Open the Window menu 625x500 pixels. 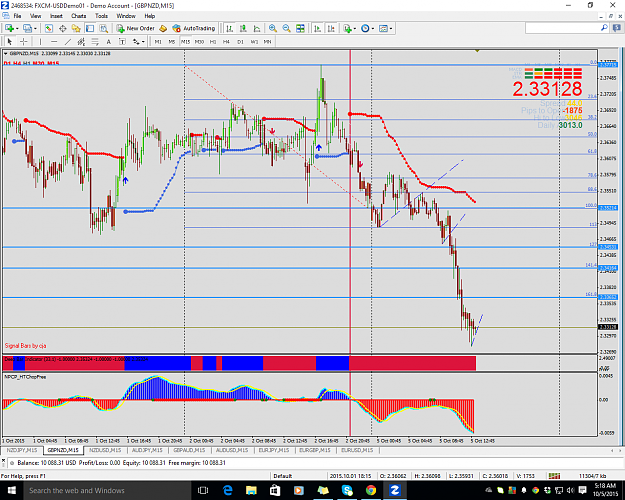(x=126, y=16)
